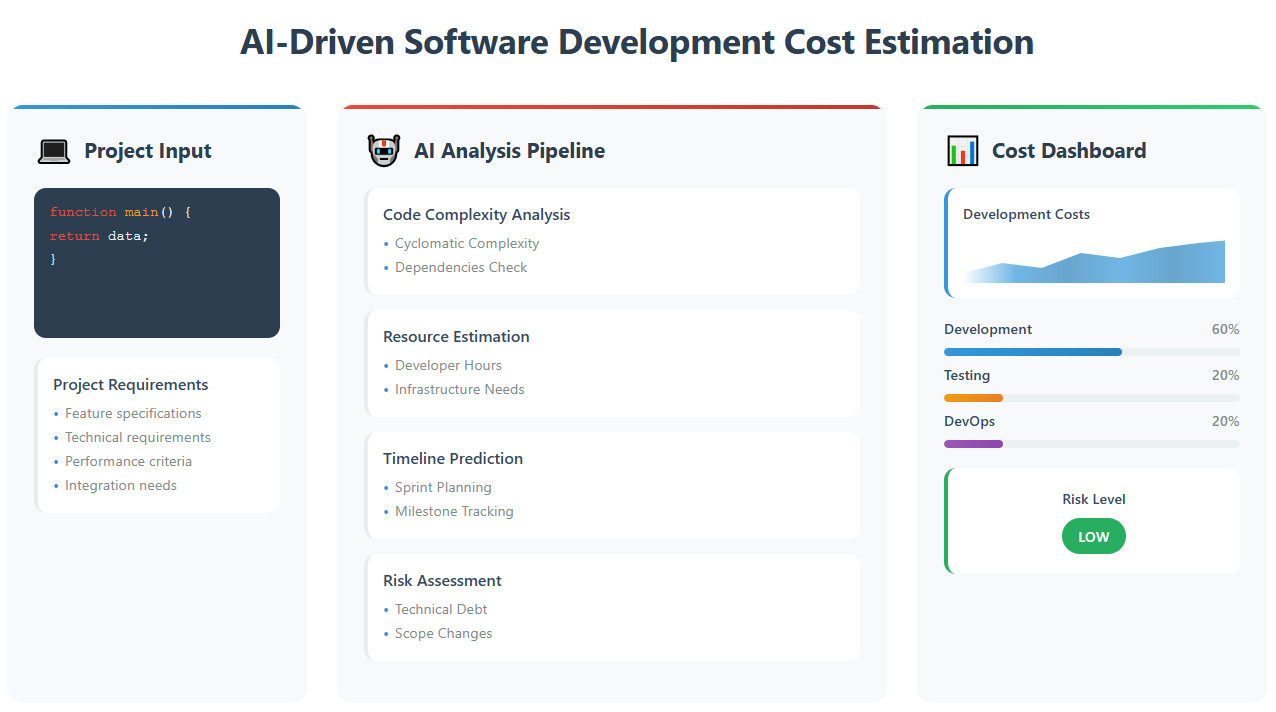1276x712 pixels.
Task: Click the Testing cost category label
Action: pyautogui.click(x=967, y=375)
